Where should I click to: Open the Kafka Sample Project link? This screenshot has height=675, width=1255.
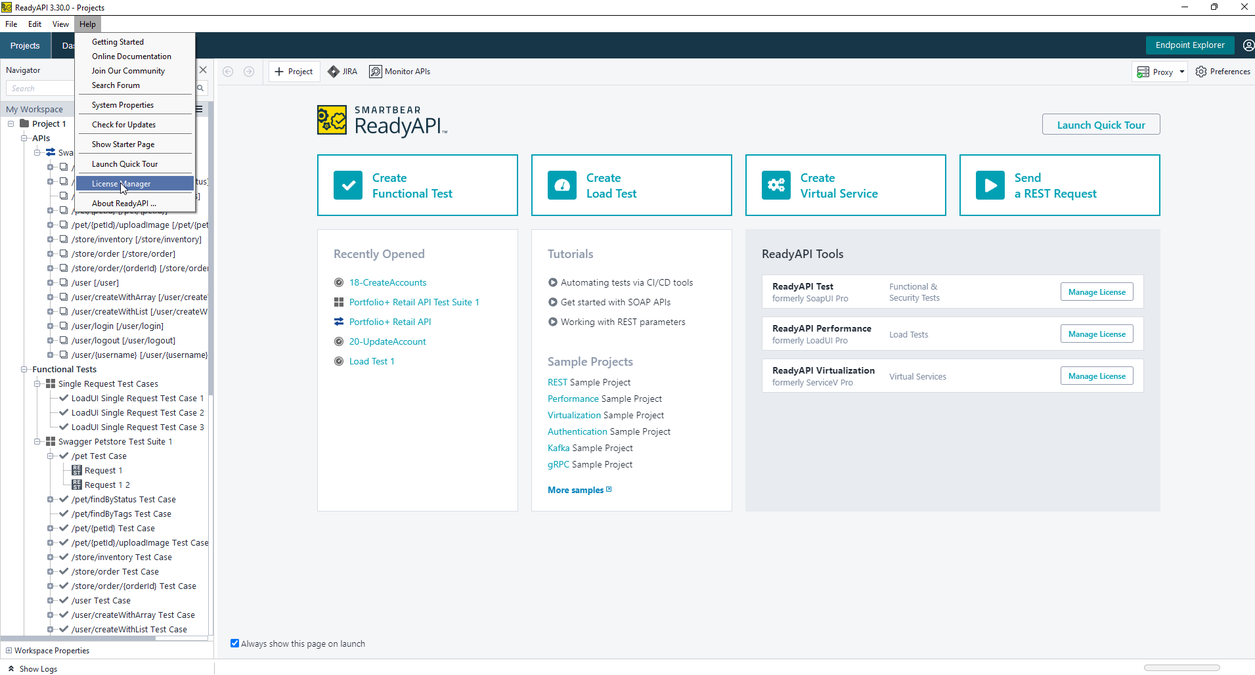(590, 448)
